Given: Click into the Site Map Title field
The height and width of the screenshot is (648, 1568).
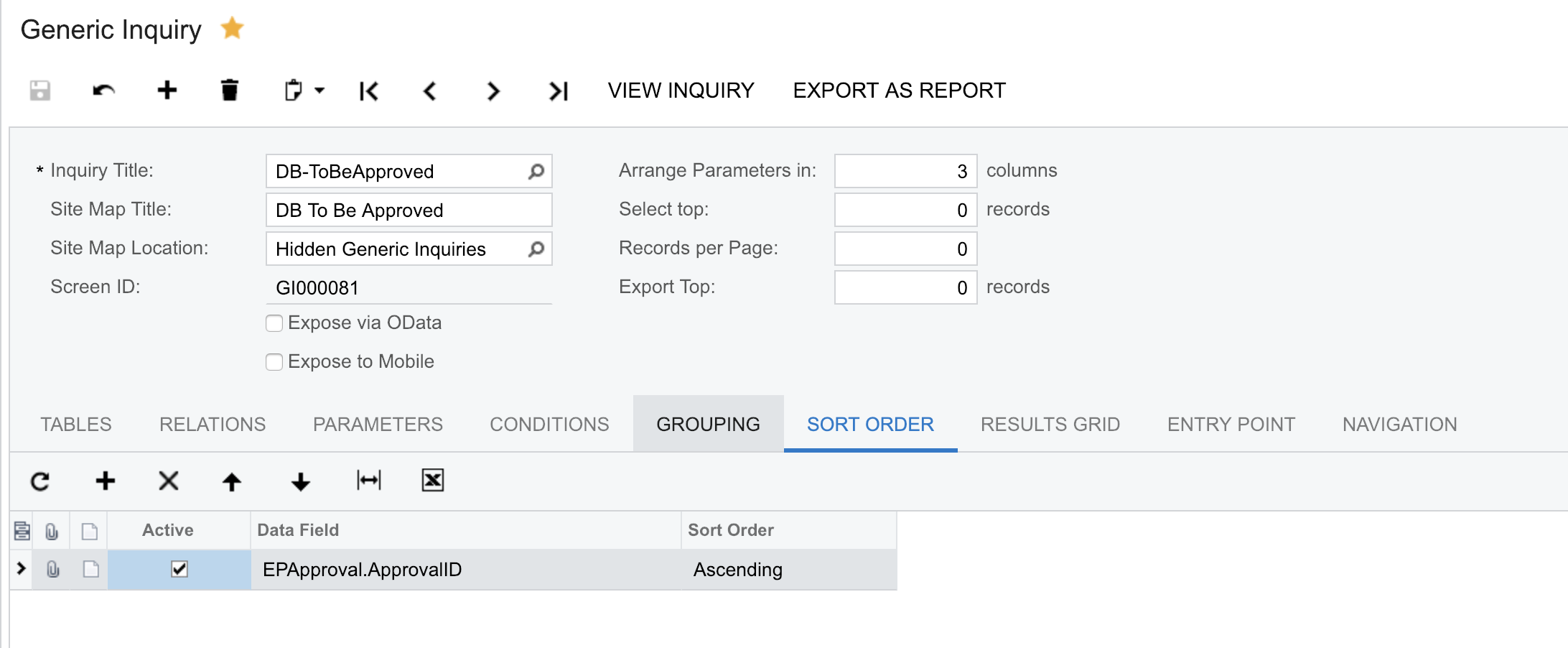Looking at the screenshot, I should (x=408, y=210).
